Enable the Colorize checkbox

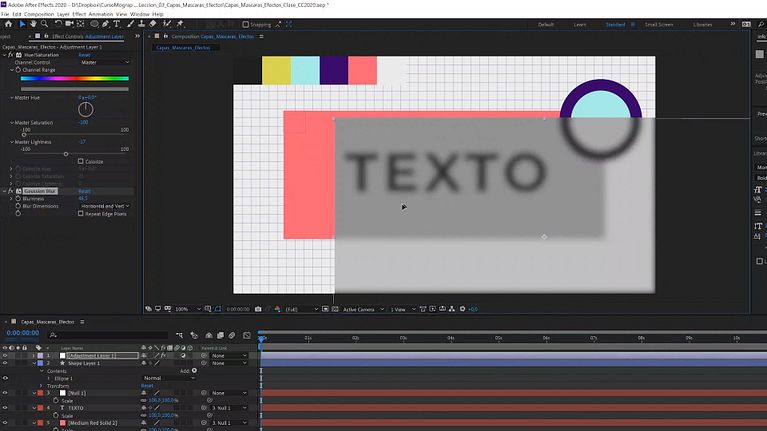(81, 161)
